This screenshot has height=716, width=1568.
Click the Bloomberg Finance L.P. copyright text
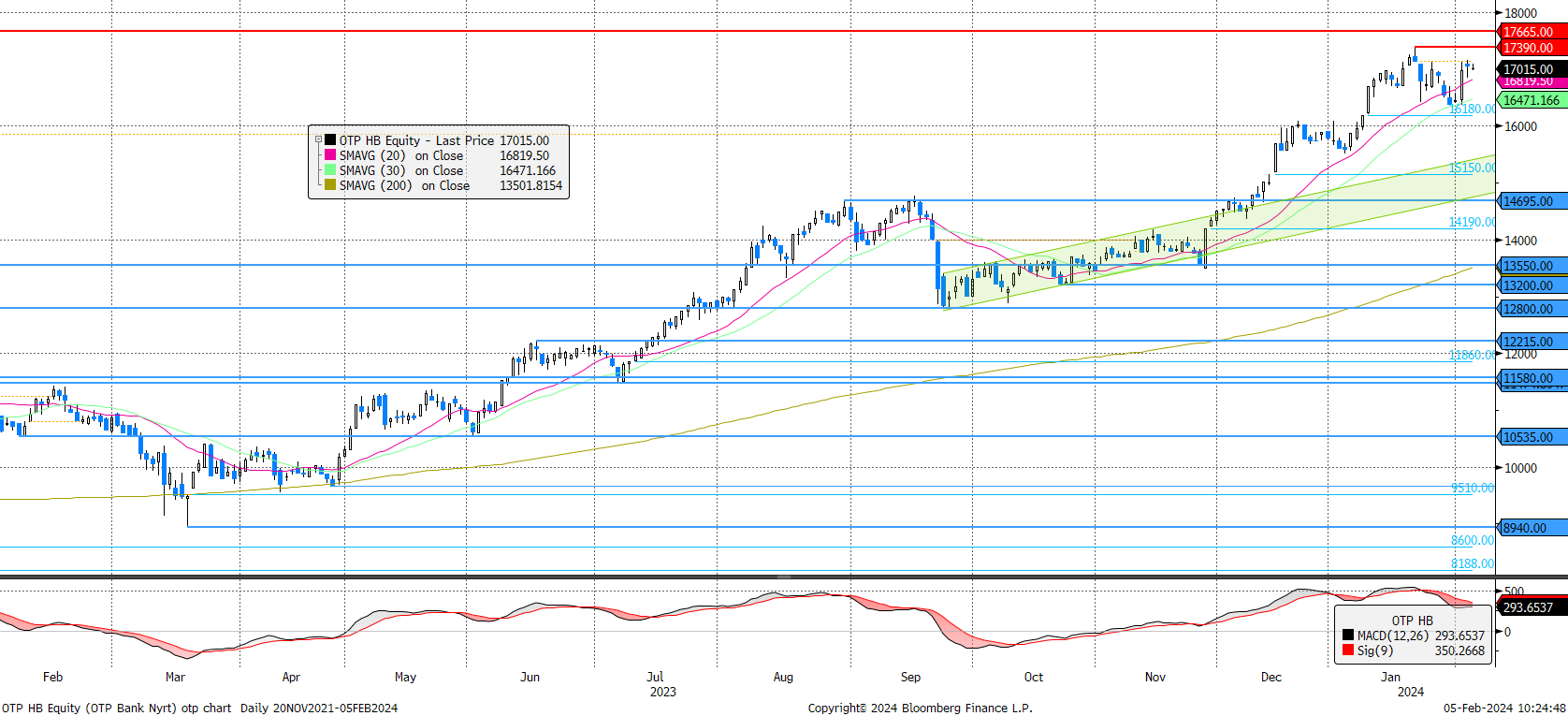point(920,709)
